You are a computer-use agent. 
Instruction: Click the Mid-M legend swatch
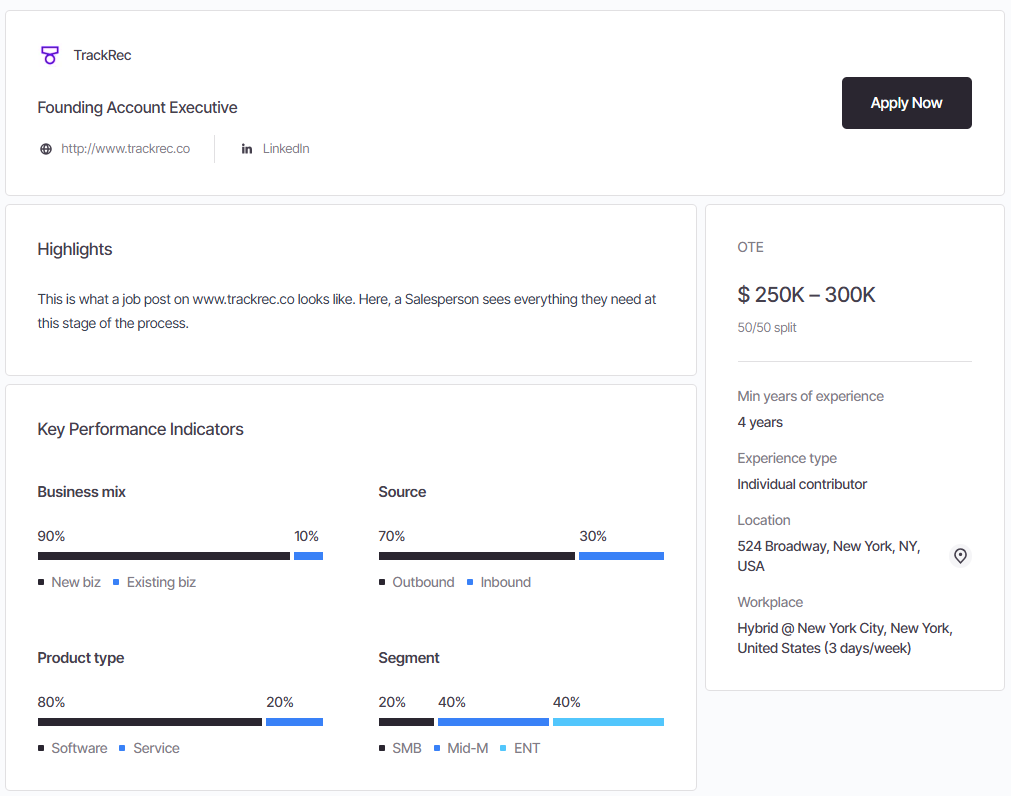pos(437,748)
